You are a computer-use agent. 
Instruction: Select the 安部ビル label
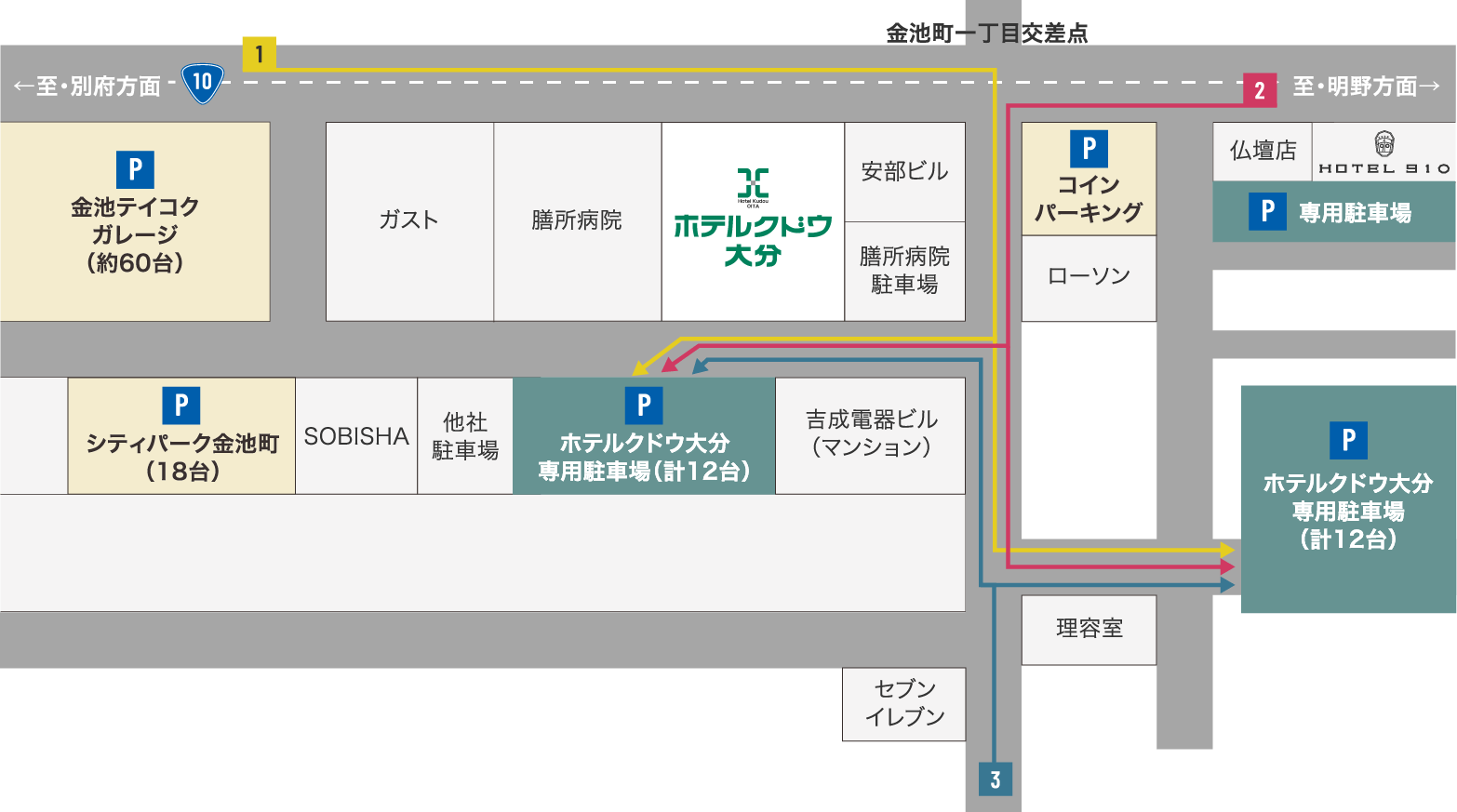click(x=904, y=171)
